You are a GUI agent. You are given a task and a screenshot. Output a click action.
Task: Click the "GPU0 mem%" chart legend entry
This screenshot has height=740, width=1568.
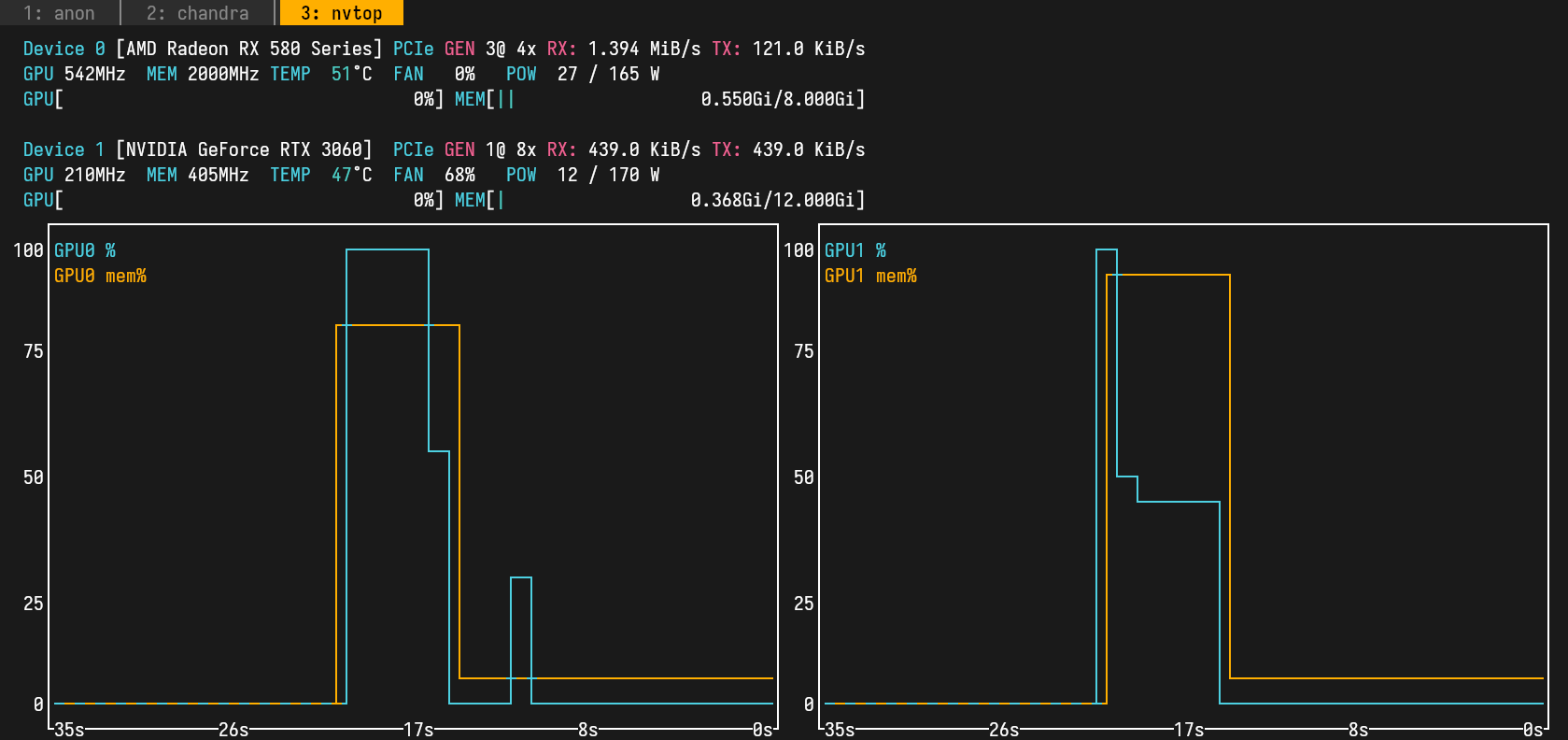click(100, 276)
